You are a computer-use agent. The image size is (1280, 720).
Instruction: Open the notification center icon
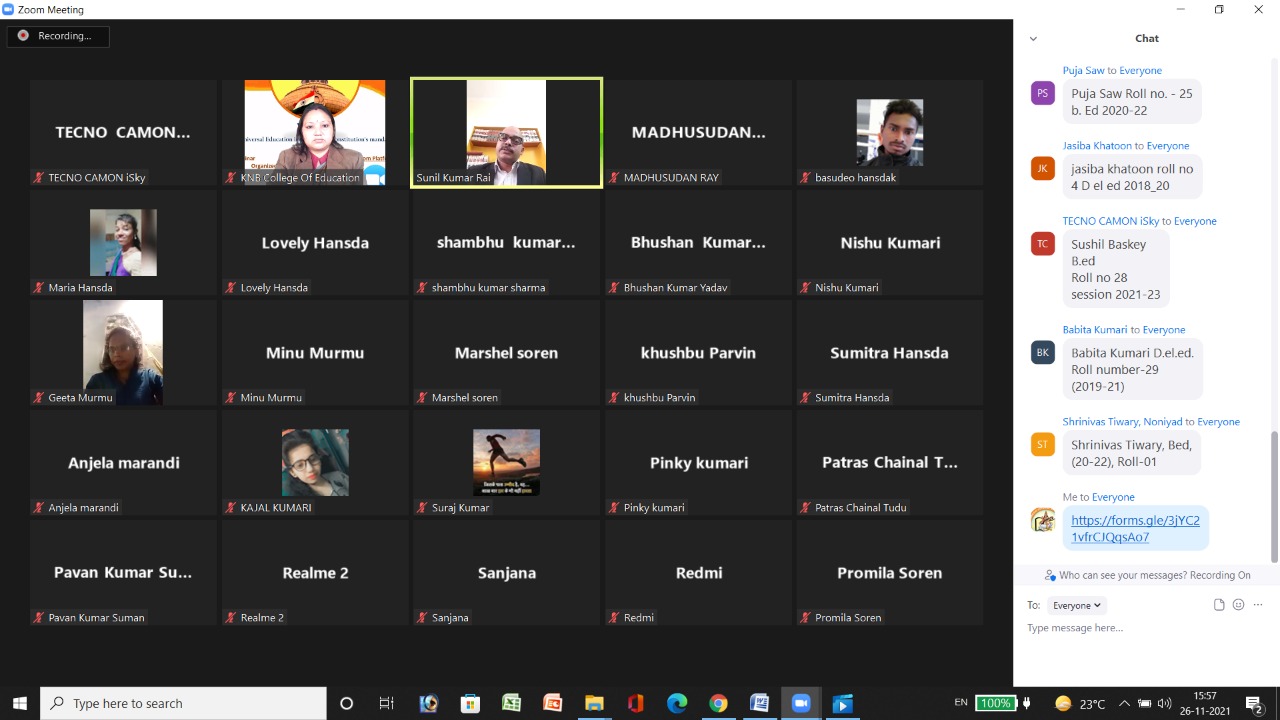click(x=1254, y=703)
